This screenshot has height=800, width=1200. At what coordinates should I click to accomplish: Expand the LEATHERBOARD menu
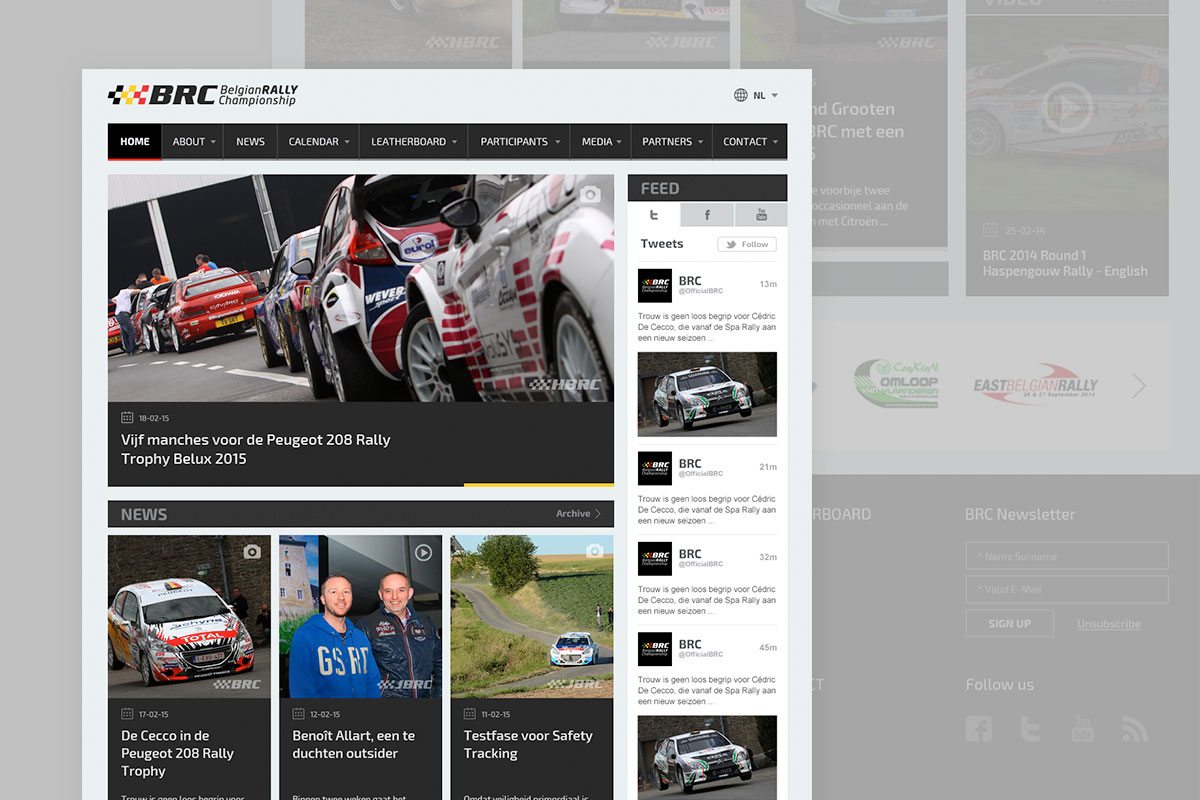[x=413, y=142]
